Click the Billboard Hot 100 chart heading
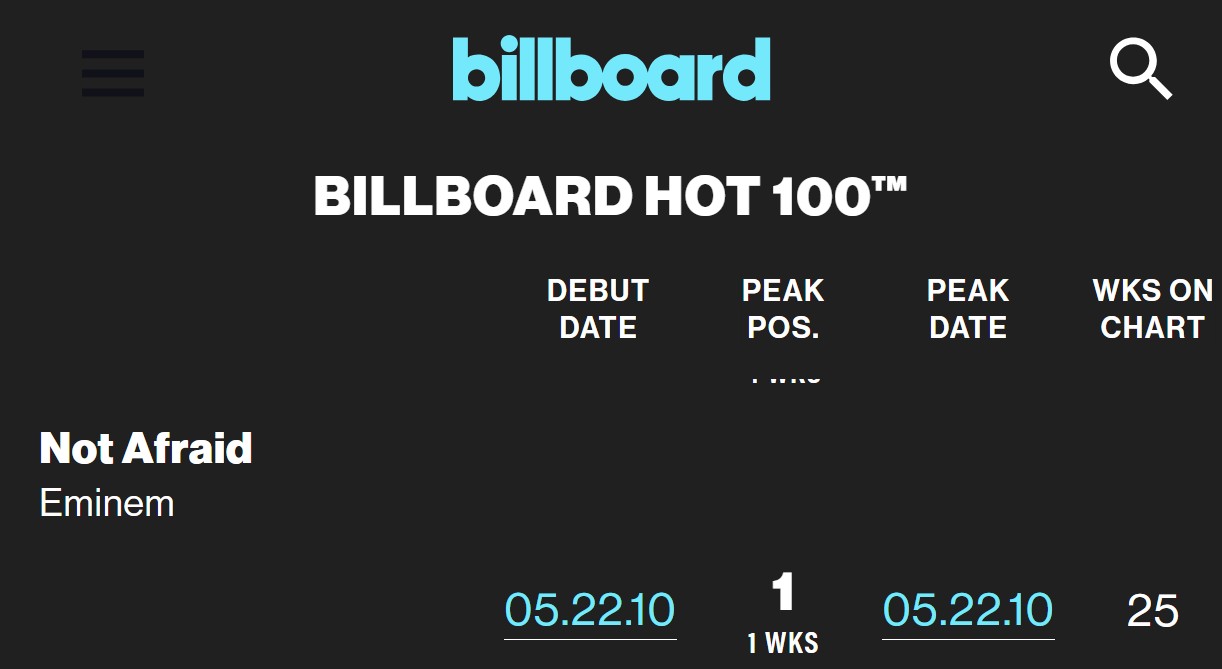 coord(610,196)
